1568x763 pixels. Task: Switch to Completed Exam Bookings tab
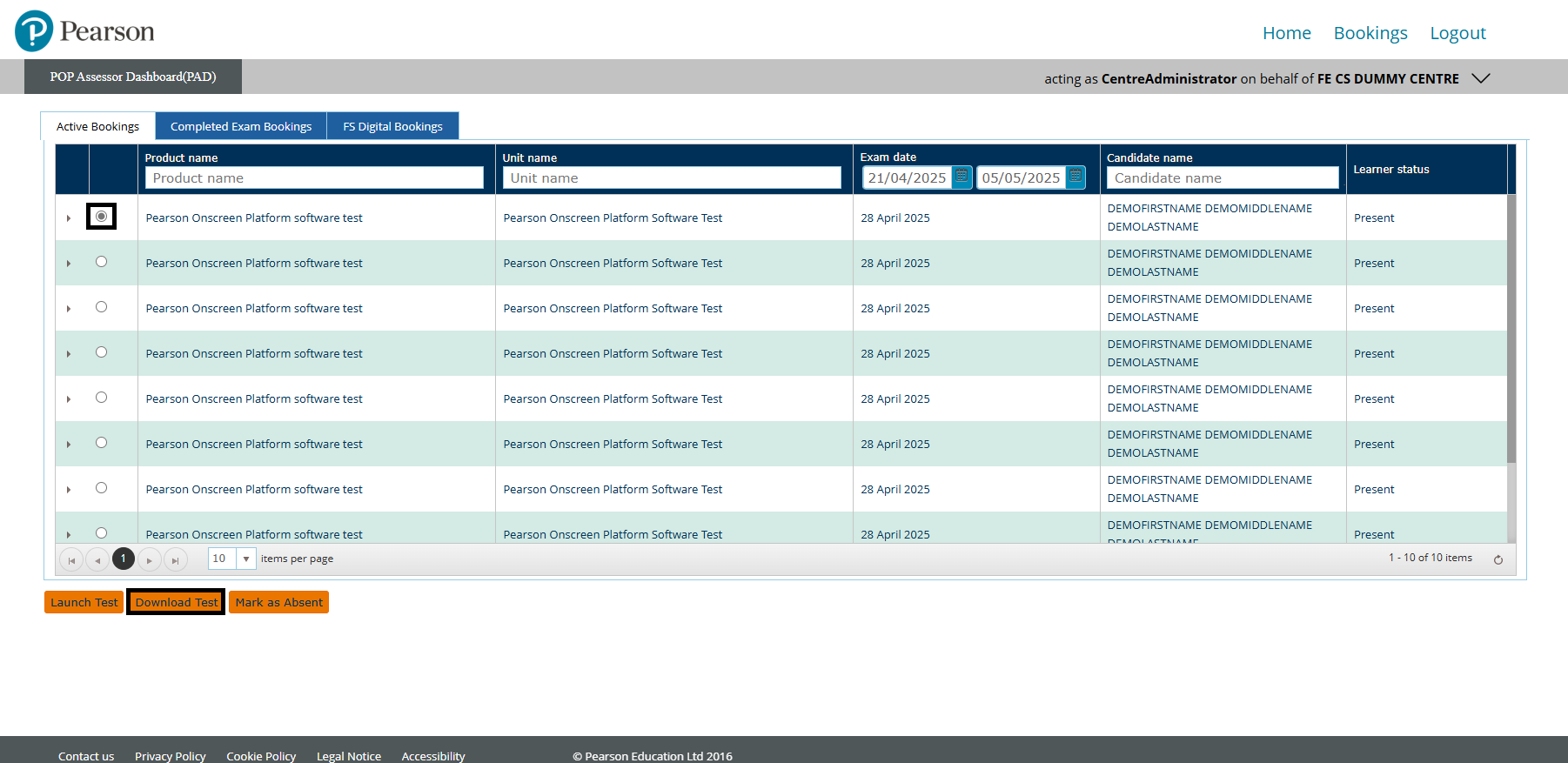click(241, 126)
